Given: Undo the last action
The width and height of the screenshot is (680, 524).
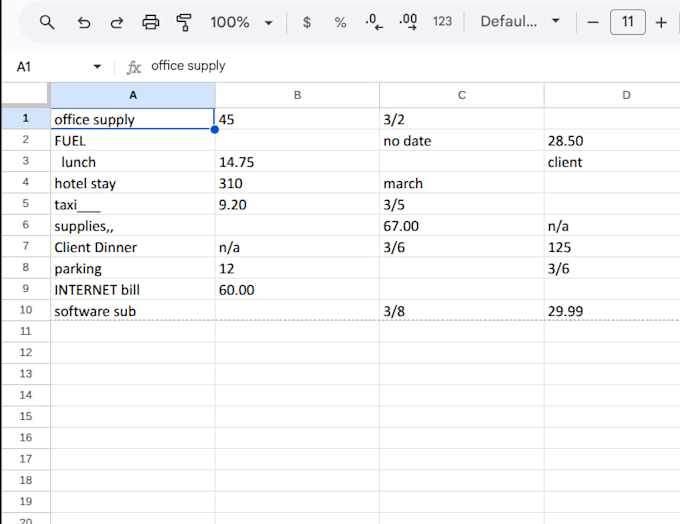Looking at the screenshot, I should tap(84, 22).
